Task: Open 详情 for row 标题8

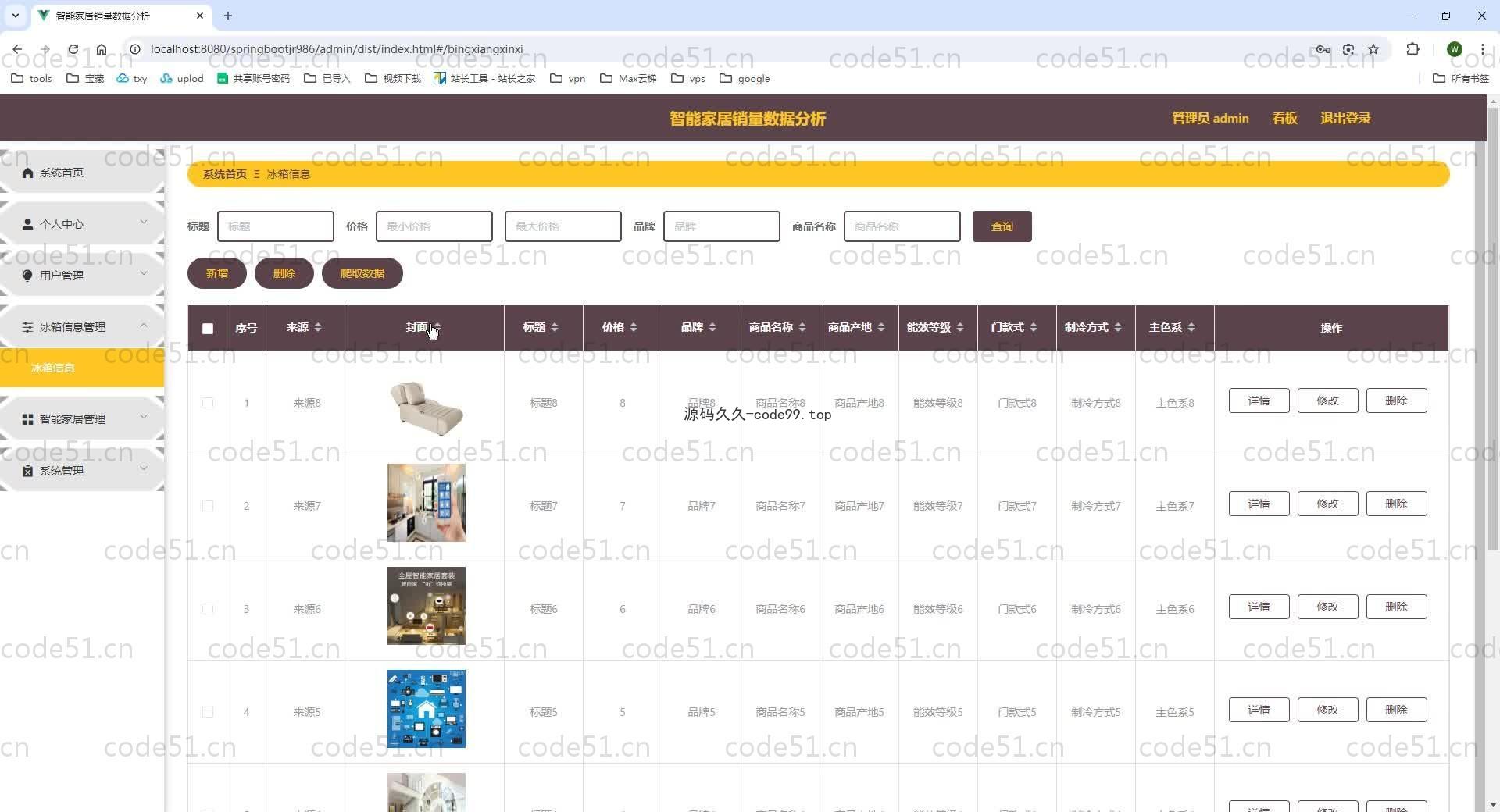Action: (x=1259, y=401)
